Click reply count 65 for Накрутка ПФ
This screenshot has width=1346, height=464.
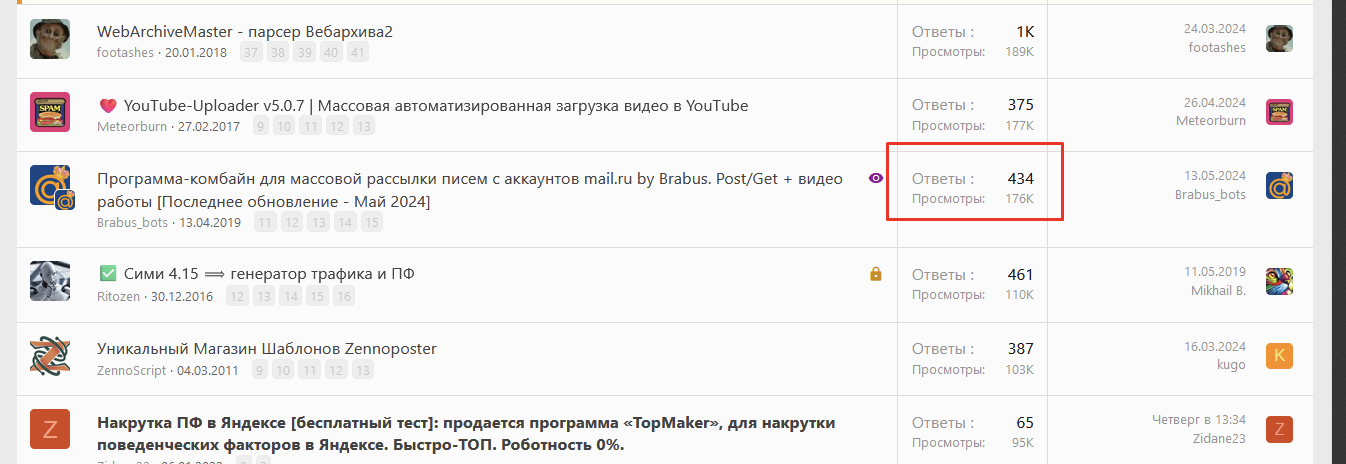pos(1026,423)
